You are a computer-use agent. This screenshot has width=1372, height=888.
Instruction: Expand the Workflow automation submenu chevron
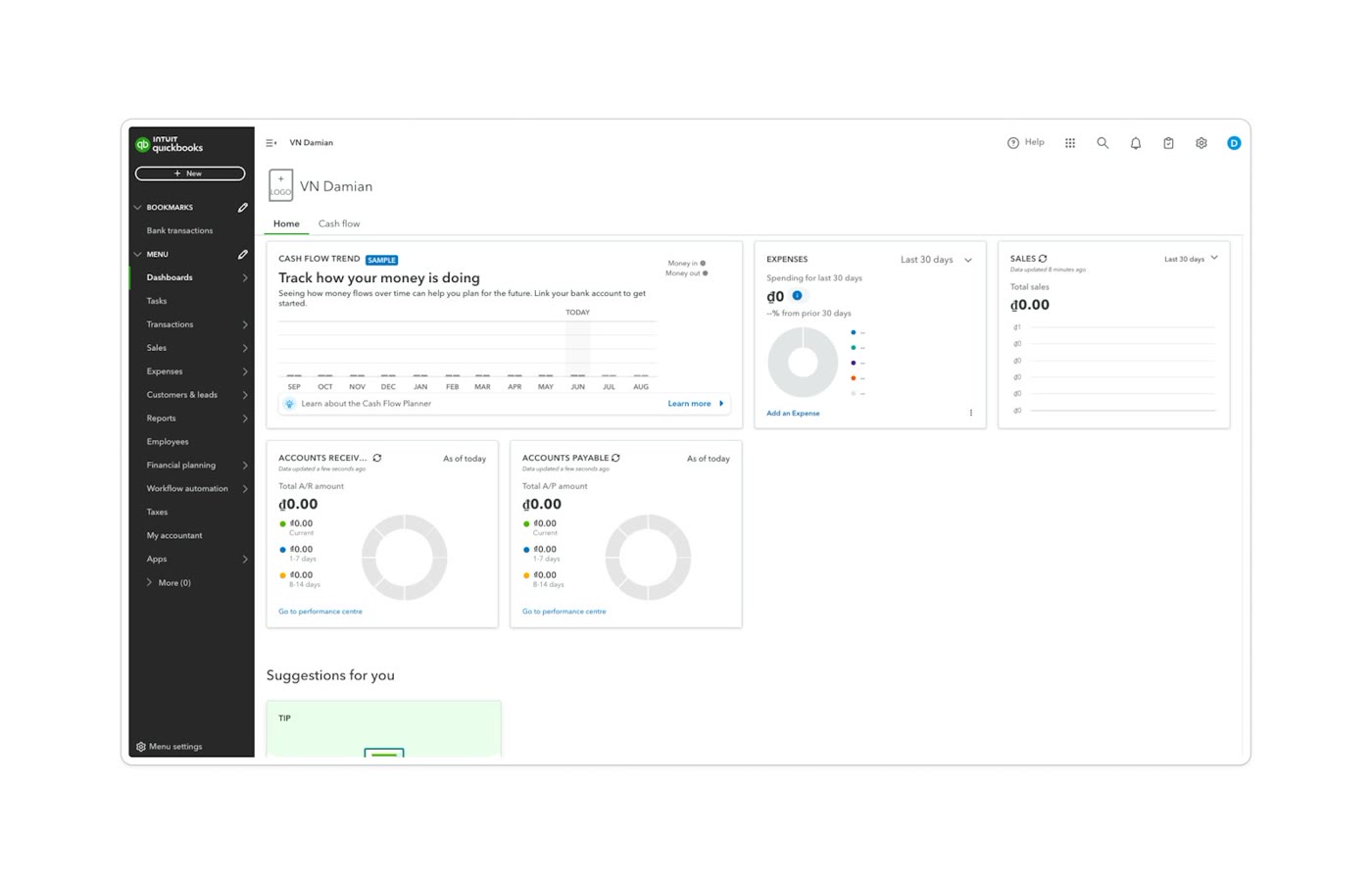tap(245, 489)
